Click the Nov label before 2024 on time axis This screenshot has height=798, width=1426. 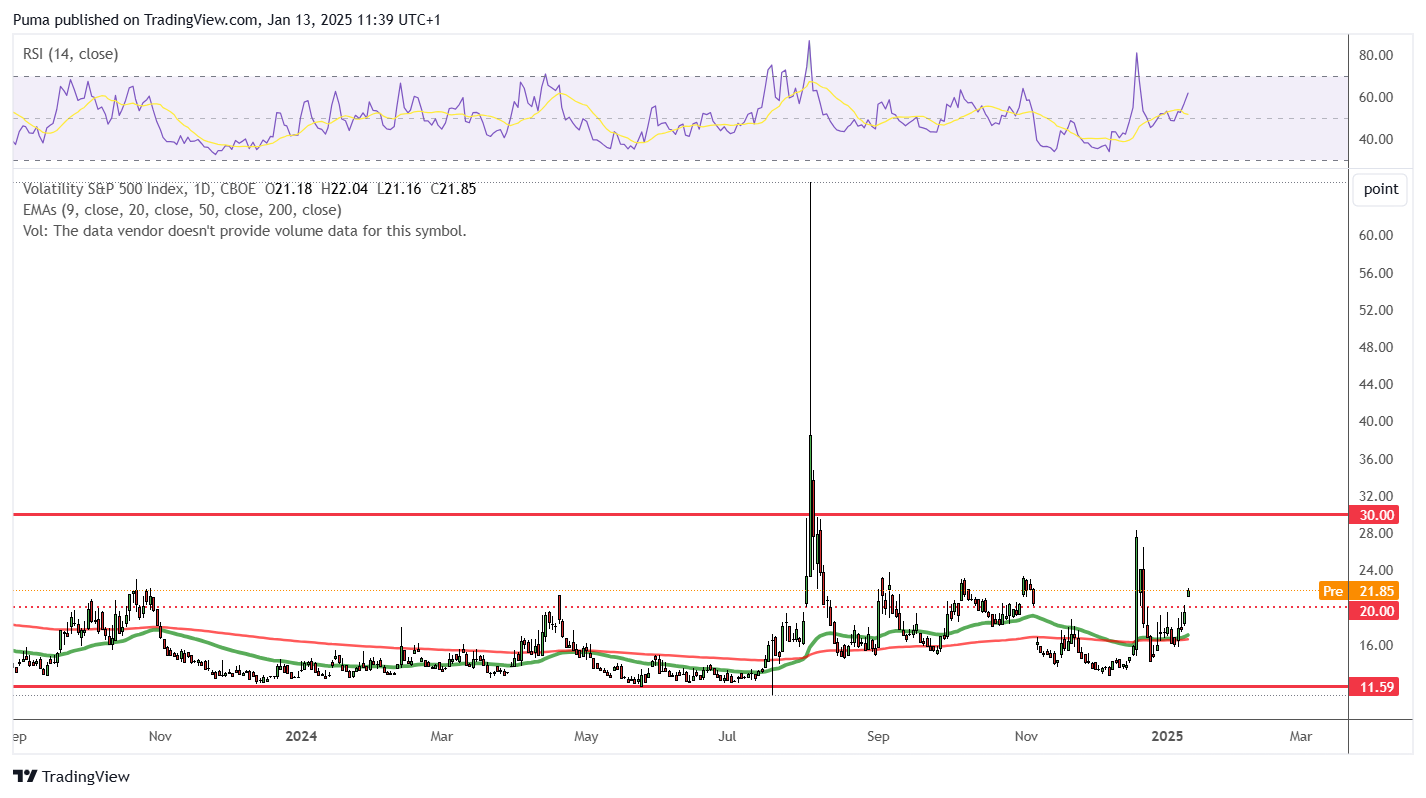[x=160, y=737]
